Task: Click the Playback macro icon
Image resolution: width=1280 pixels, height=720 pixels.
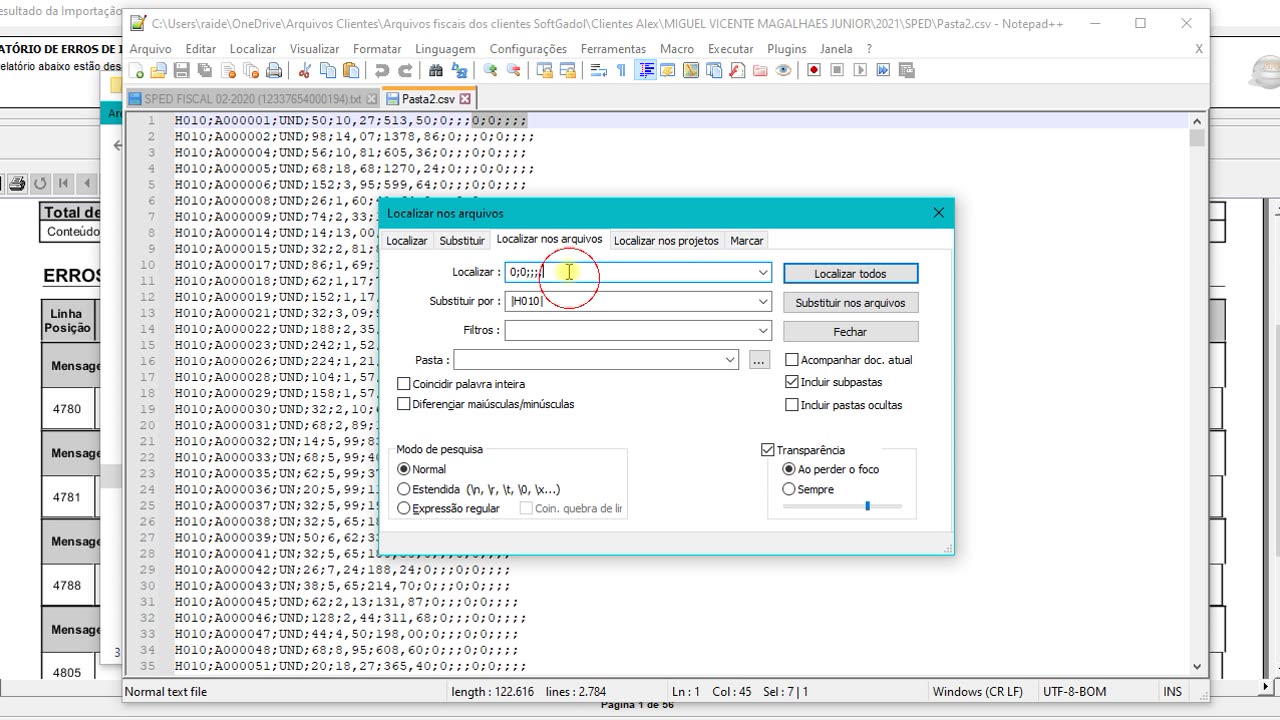Action: (x=860, y=70)
